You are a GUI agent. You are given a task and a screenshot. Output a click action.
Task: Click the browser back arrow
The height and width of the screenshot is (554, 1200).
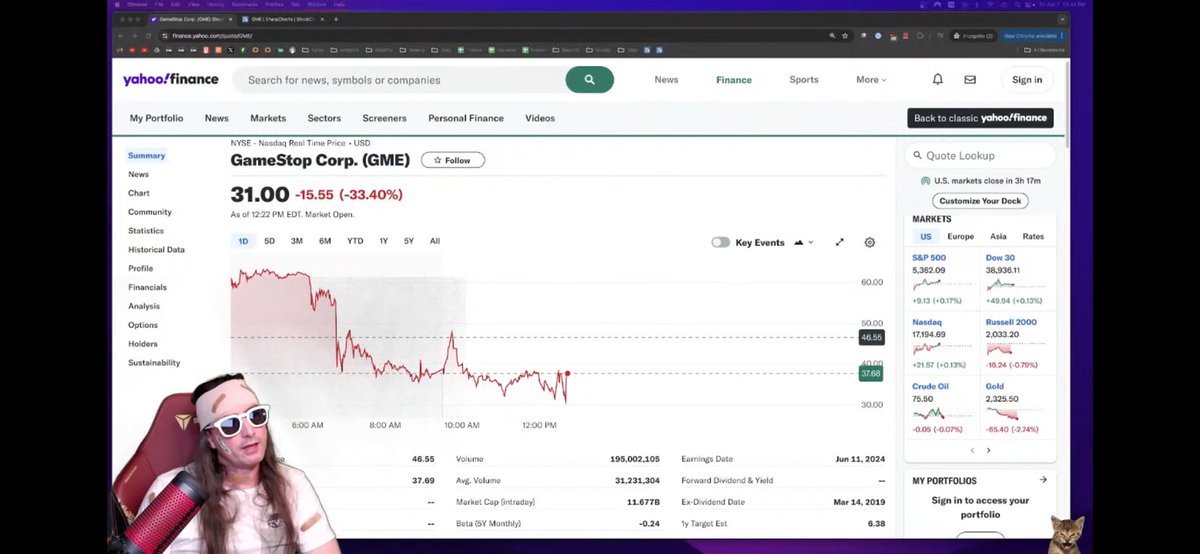pyautogui.click(x=121, y=35)
